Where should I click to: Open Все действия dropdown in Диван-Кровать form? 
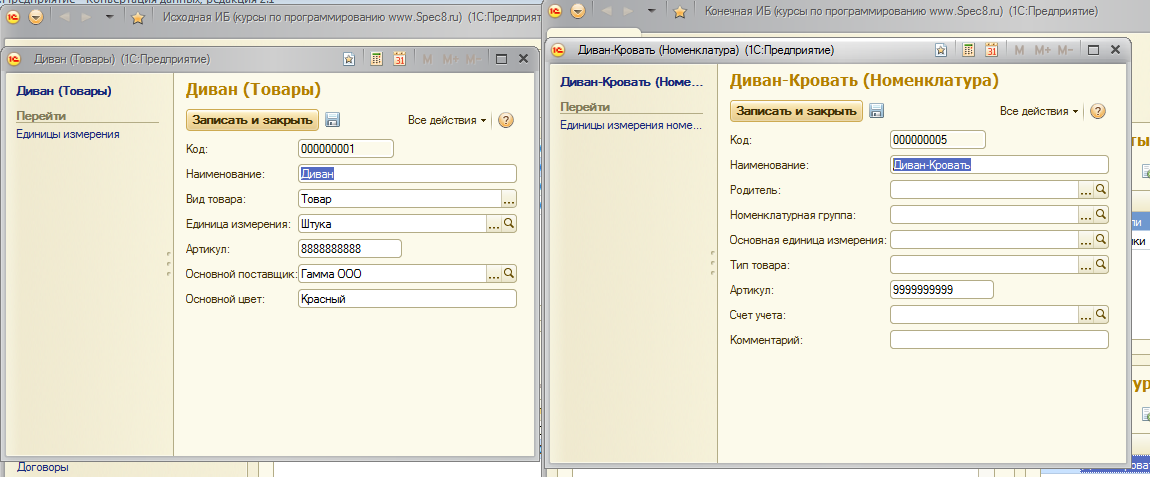point(1039,111)
